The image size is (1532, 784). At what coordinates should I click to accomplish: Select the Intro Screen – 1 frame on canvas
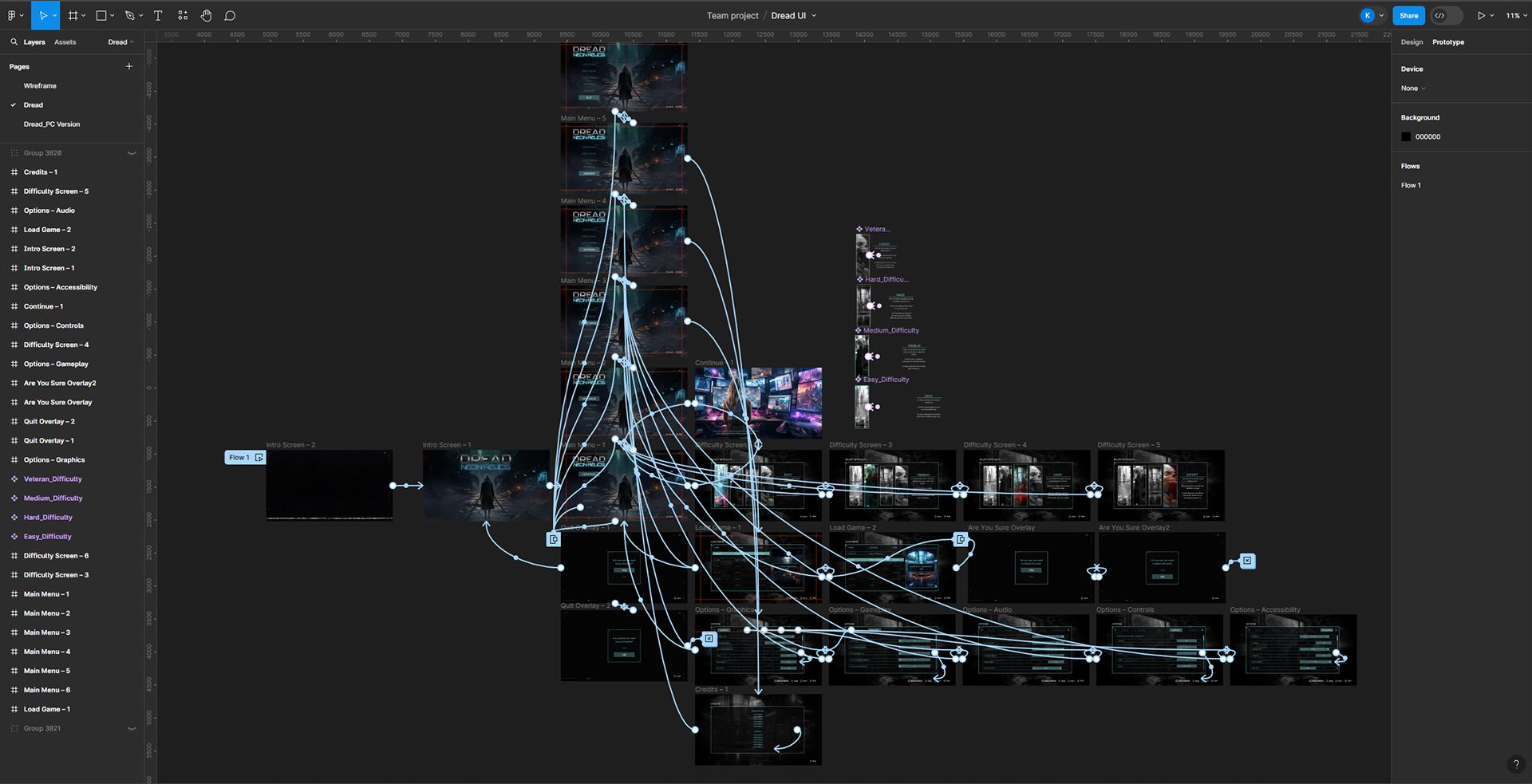click(486, 485)
